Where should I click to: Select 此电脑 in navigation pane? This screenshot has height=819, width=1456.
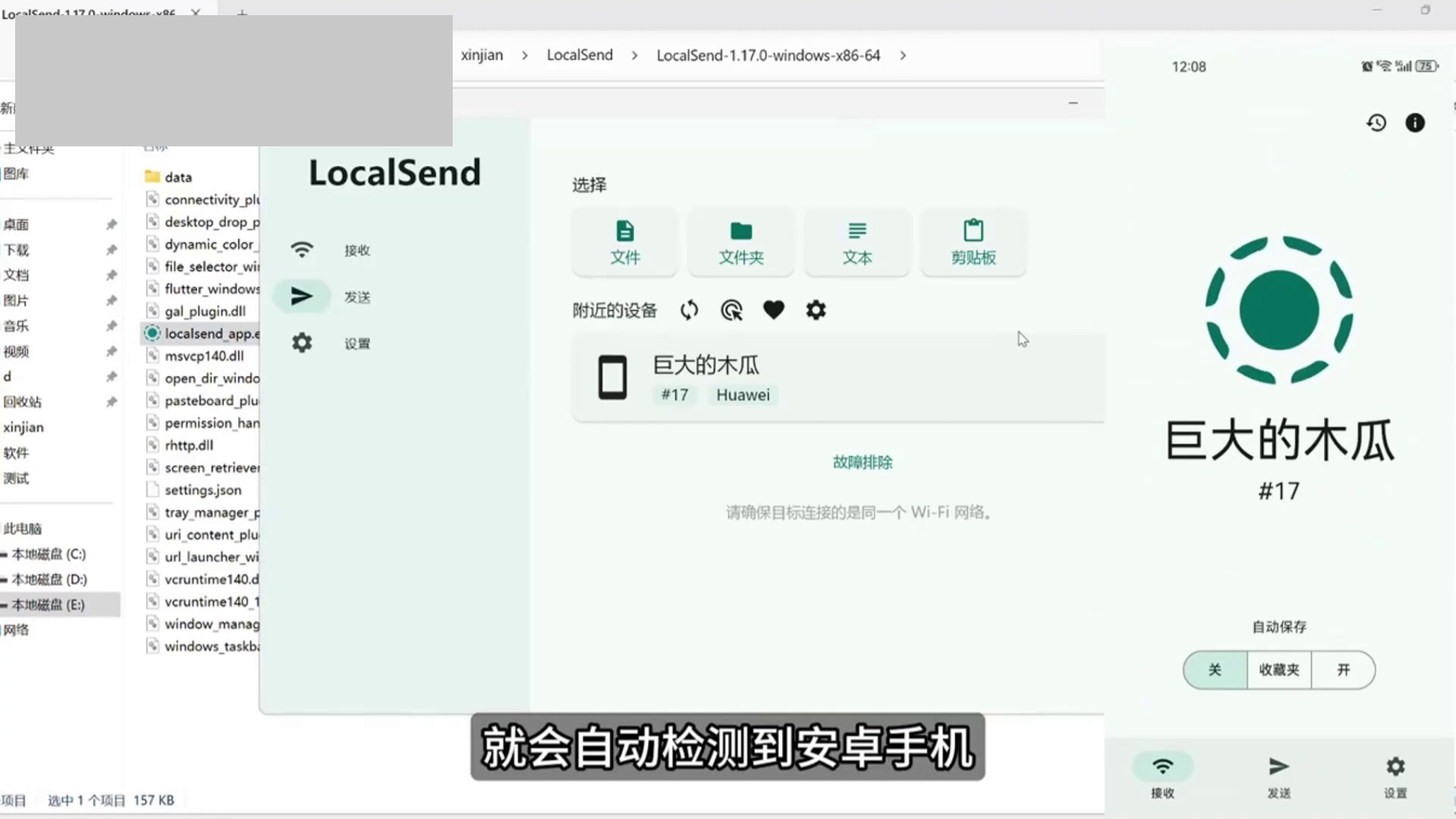click(22, 529)
